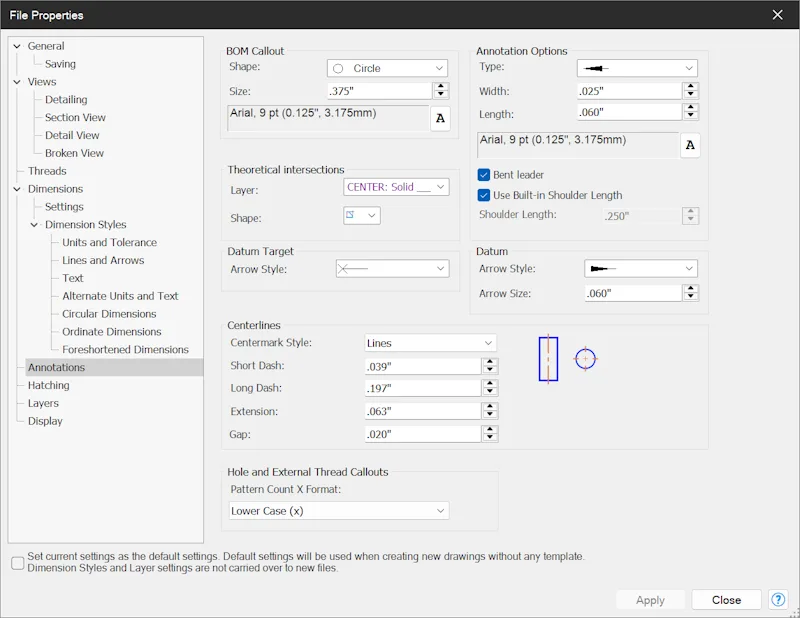Enable set current settings as default checkbox

click(x=17, y=563)
